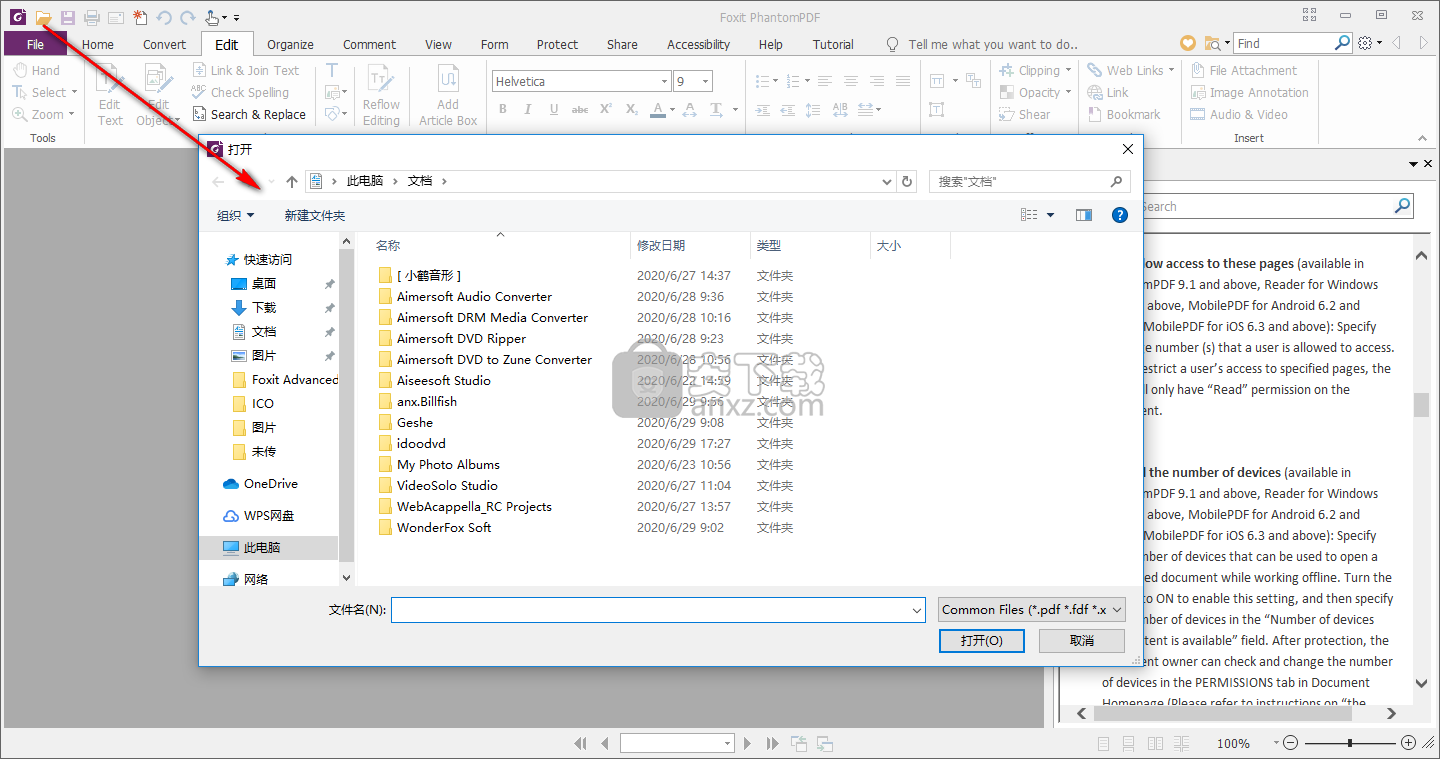The width and height of the screenshot is (1440, 759).
Task: Open the font name Helvetica dropdown
Action: tap(665, 81)
